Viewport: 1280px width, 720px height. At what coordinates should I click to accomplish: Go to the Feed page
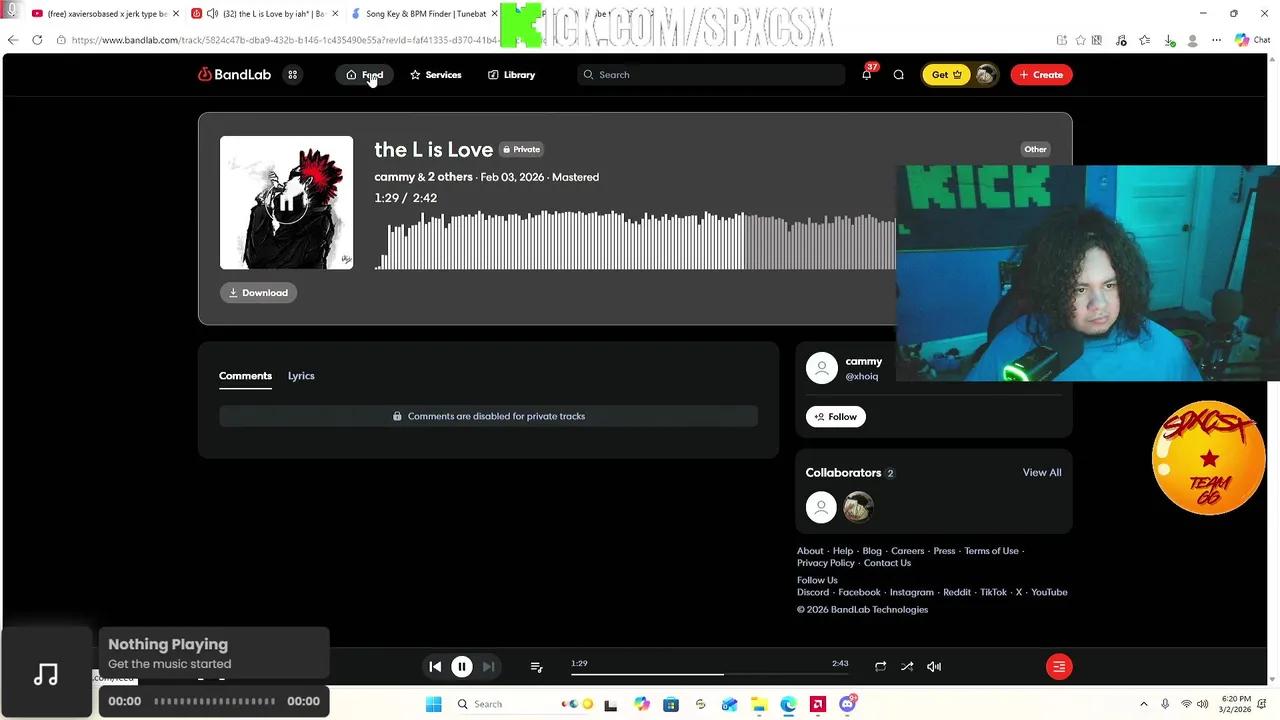[365, 75]
